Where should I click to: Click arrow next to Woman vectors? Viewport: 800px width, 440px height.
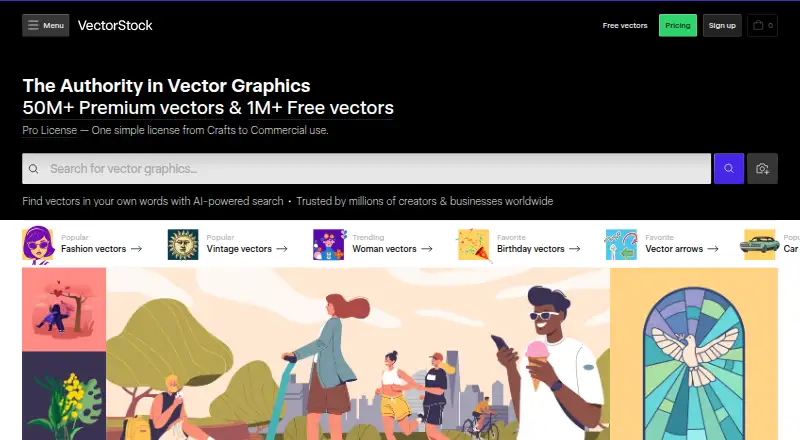click(x=427, y=249)
